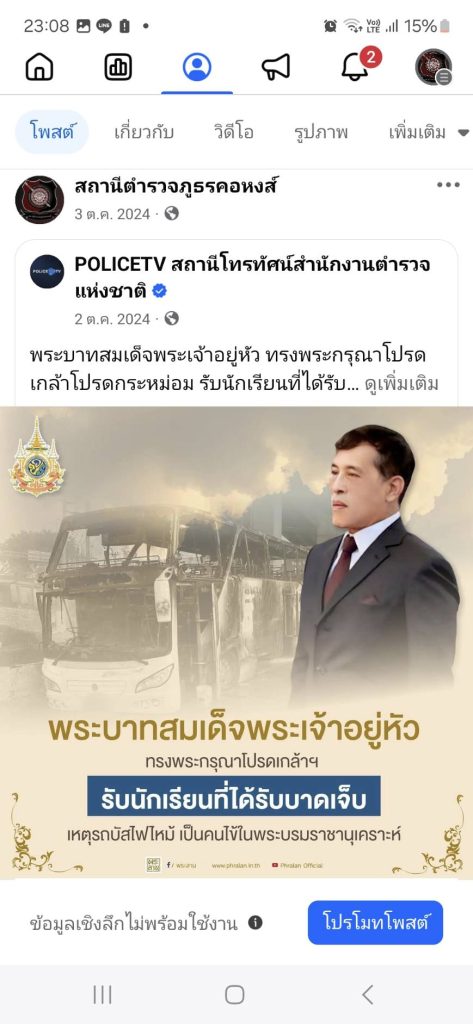Open the Home feed icon
The width and height of the screenshot is (473, 1024).
(x=39, y=67)
